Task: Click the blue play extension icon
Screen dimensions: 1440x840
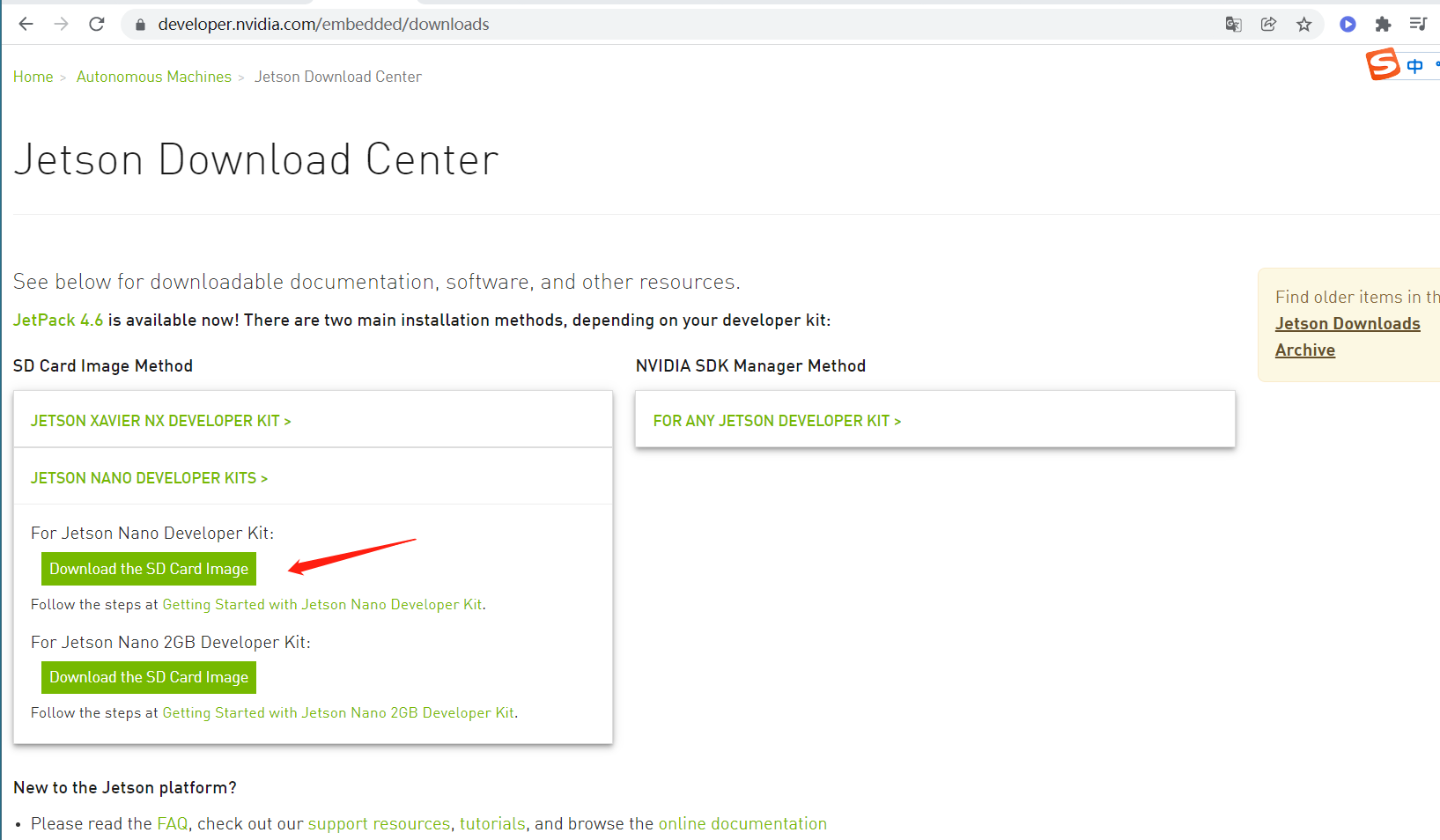Action: click(x=1348, y=24)
